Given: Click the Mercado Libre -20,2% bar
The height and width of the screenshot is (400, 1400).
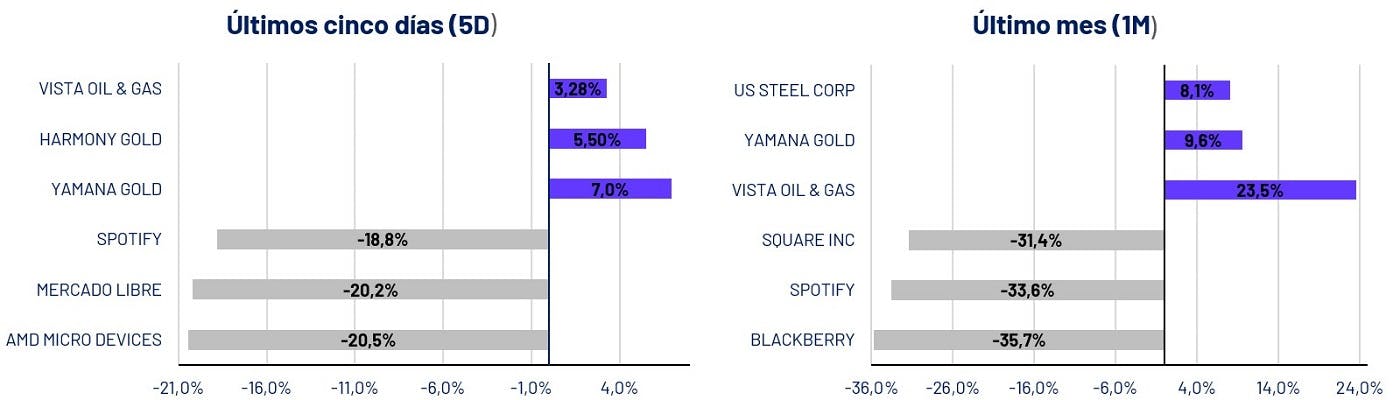Looking at the screenshot, I should click(x=371, y=289).
